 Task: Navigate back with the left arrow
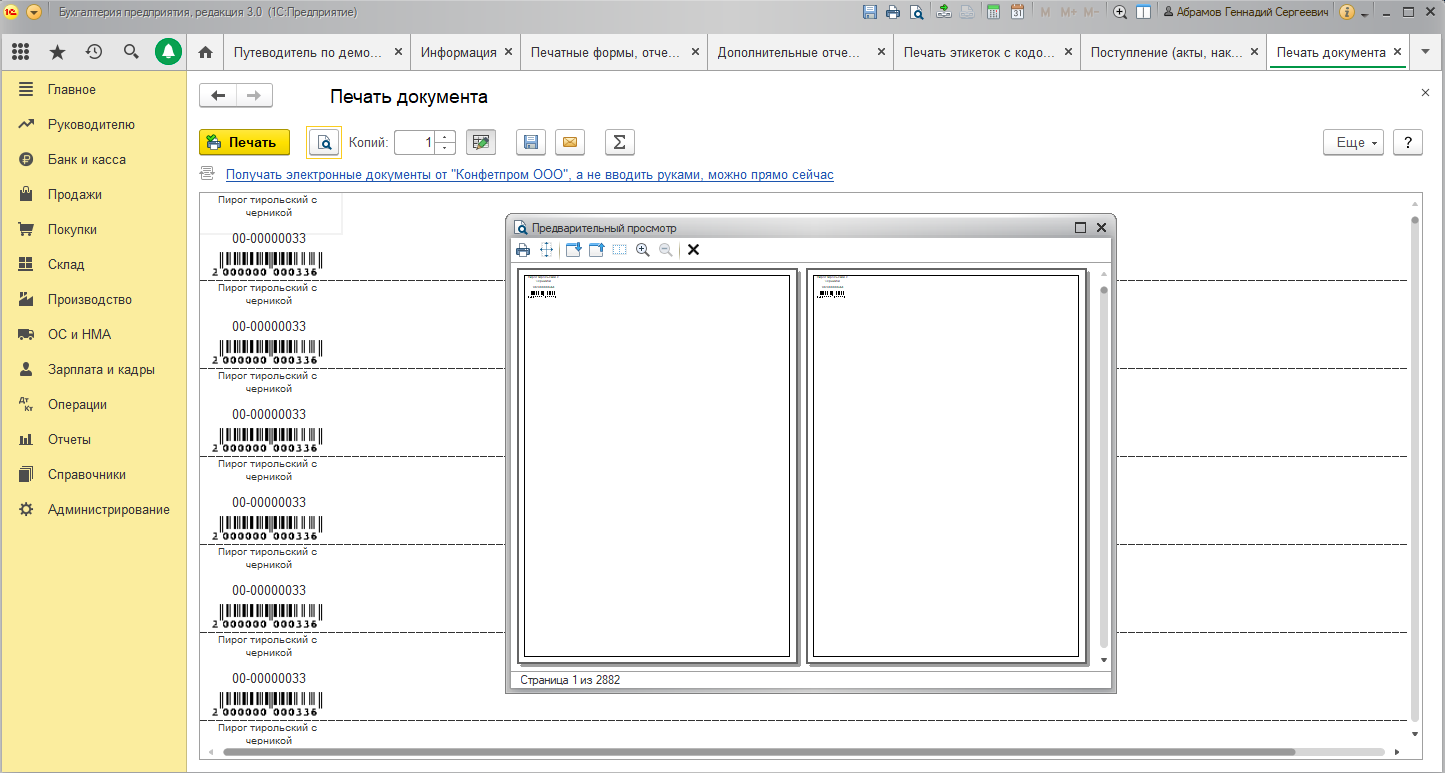[x=218, y=96]
